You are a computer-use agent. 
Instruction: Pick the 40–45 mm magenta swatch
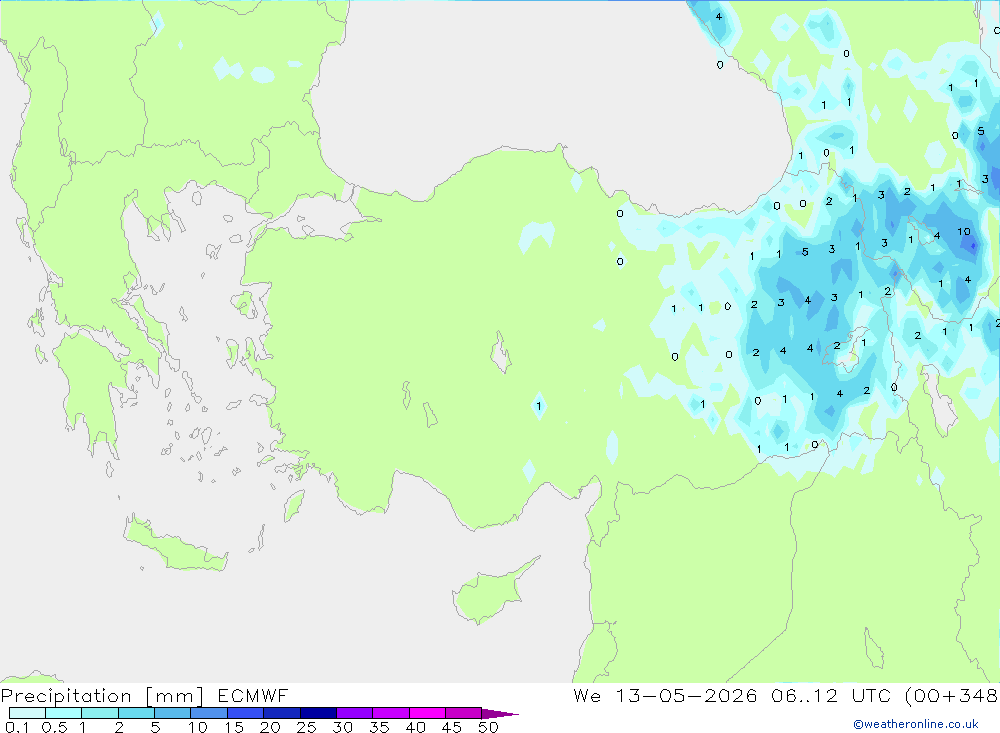tap(427, 713)
